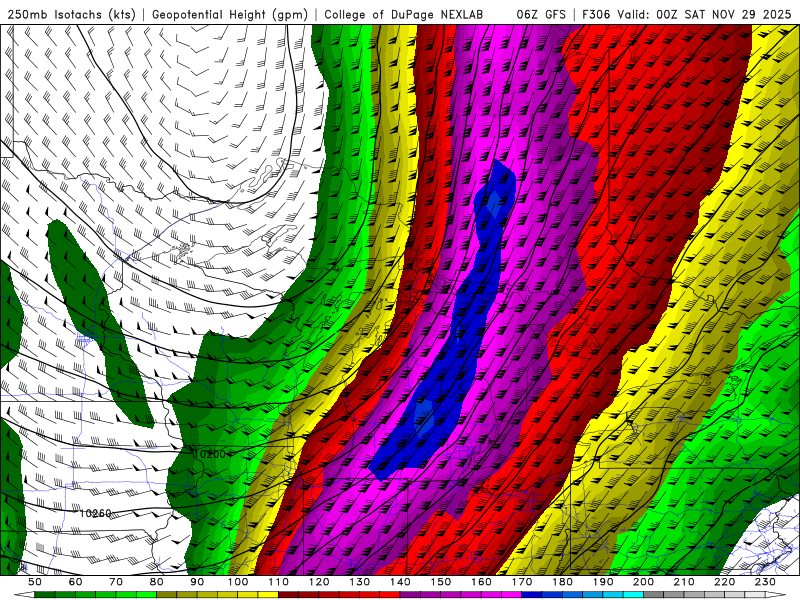Click the 120 tick label on colorbar
The image size is (800, 600).
(x=319, y=582)
